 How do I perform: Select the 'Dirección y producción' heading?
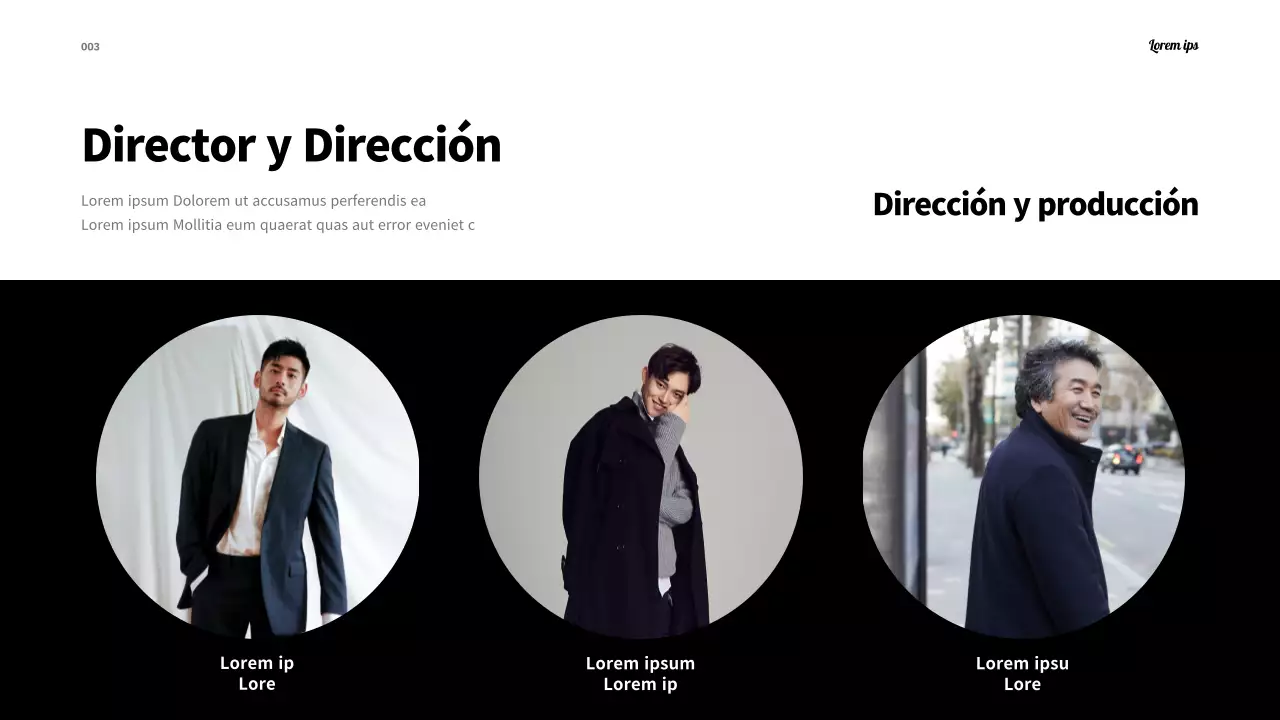tap(1035, 204)
